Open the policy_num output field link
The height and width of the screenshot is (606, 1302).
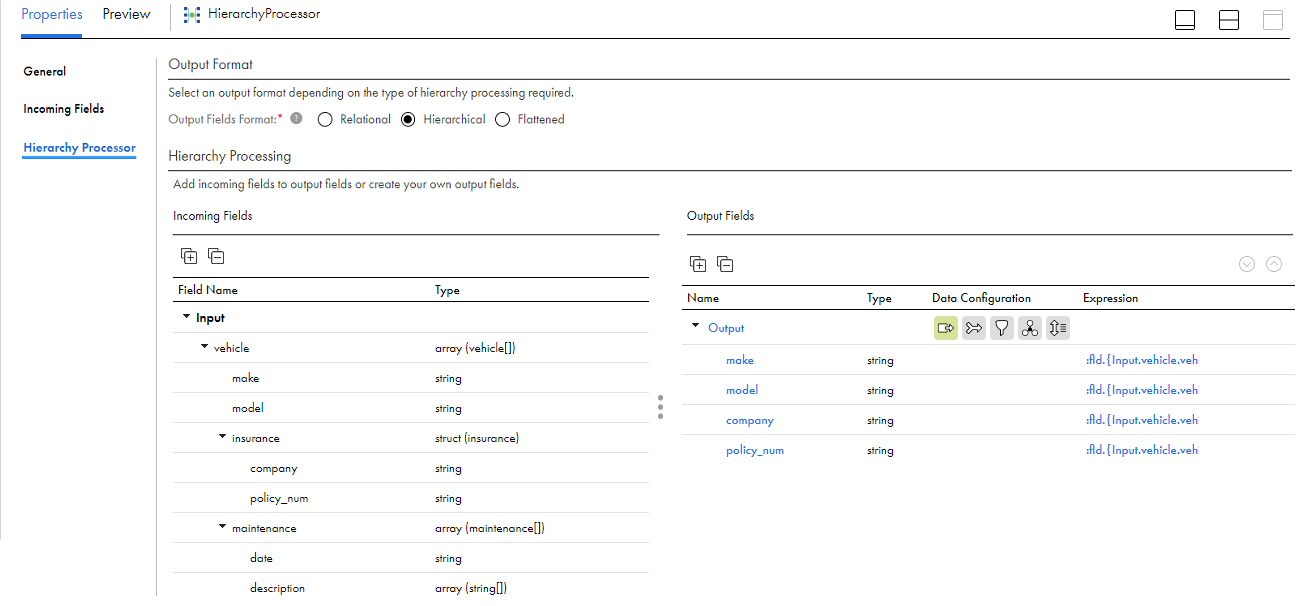pyautogui.click(x=755, y=450)
